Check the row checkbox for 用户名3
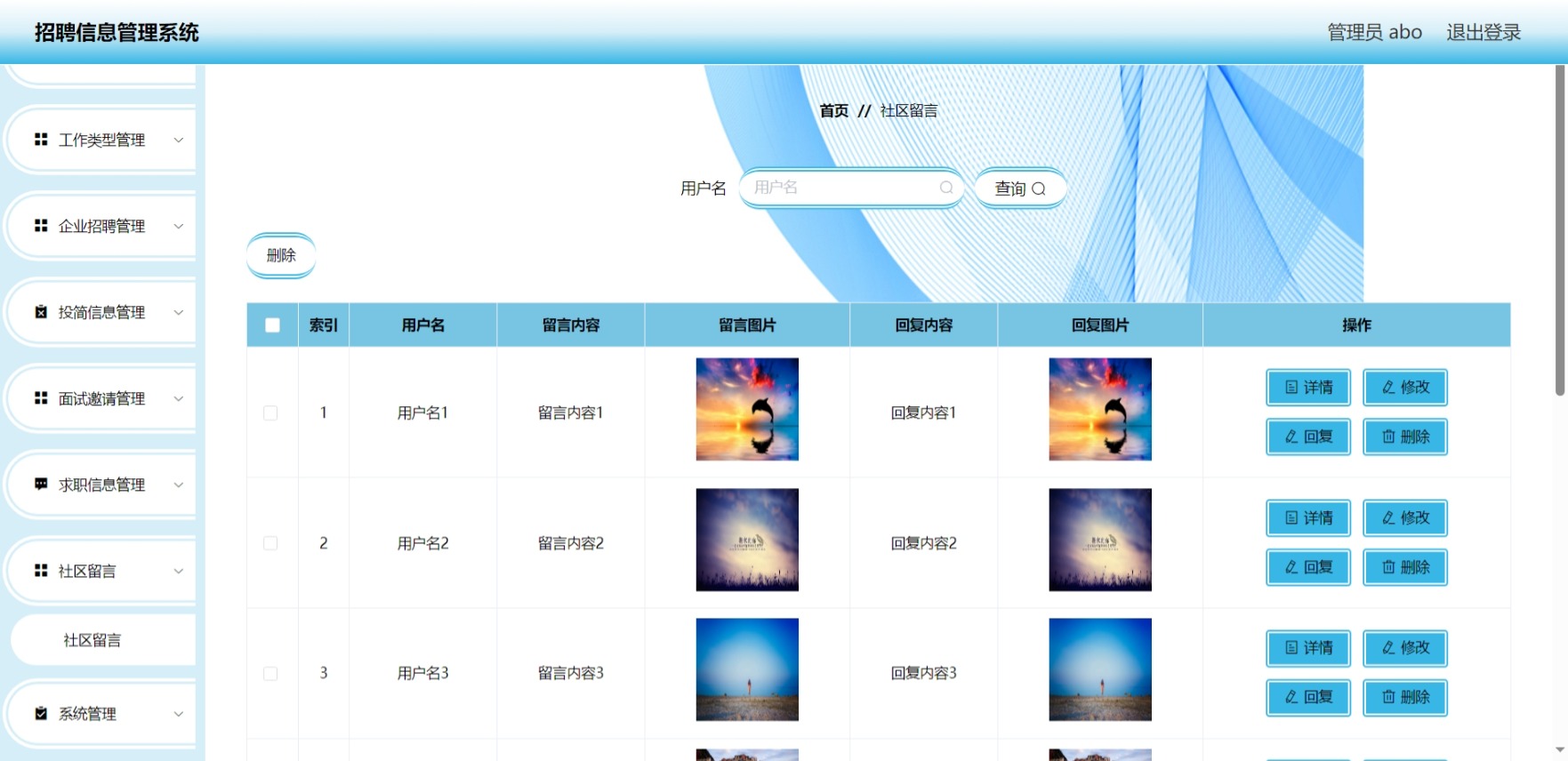Image resolution: width=1568 pixels, height=761 pixels. pyautogui.click(x=270, y=673)
